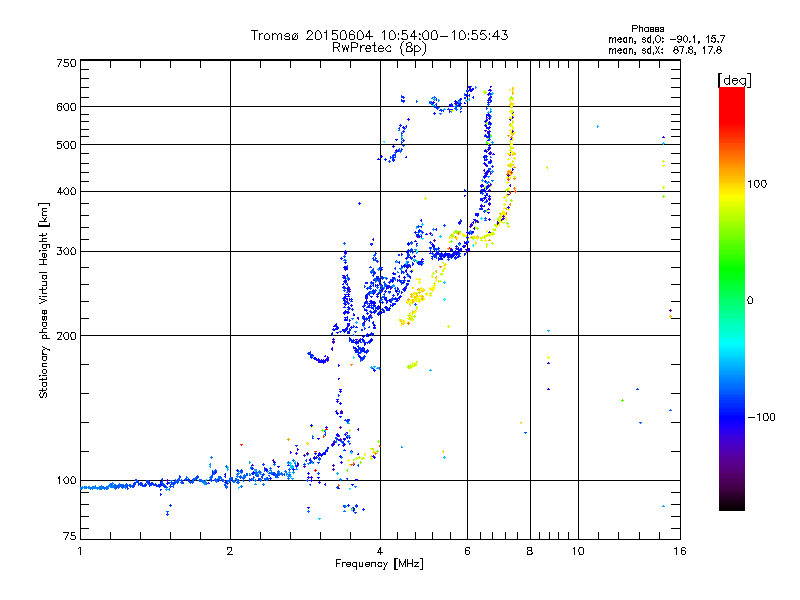Click the x-axis tick label '6'
800x600 pixels.
click(x=467, y=551)
